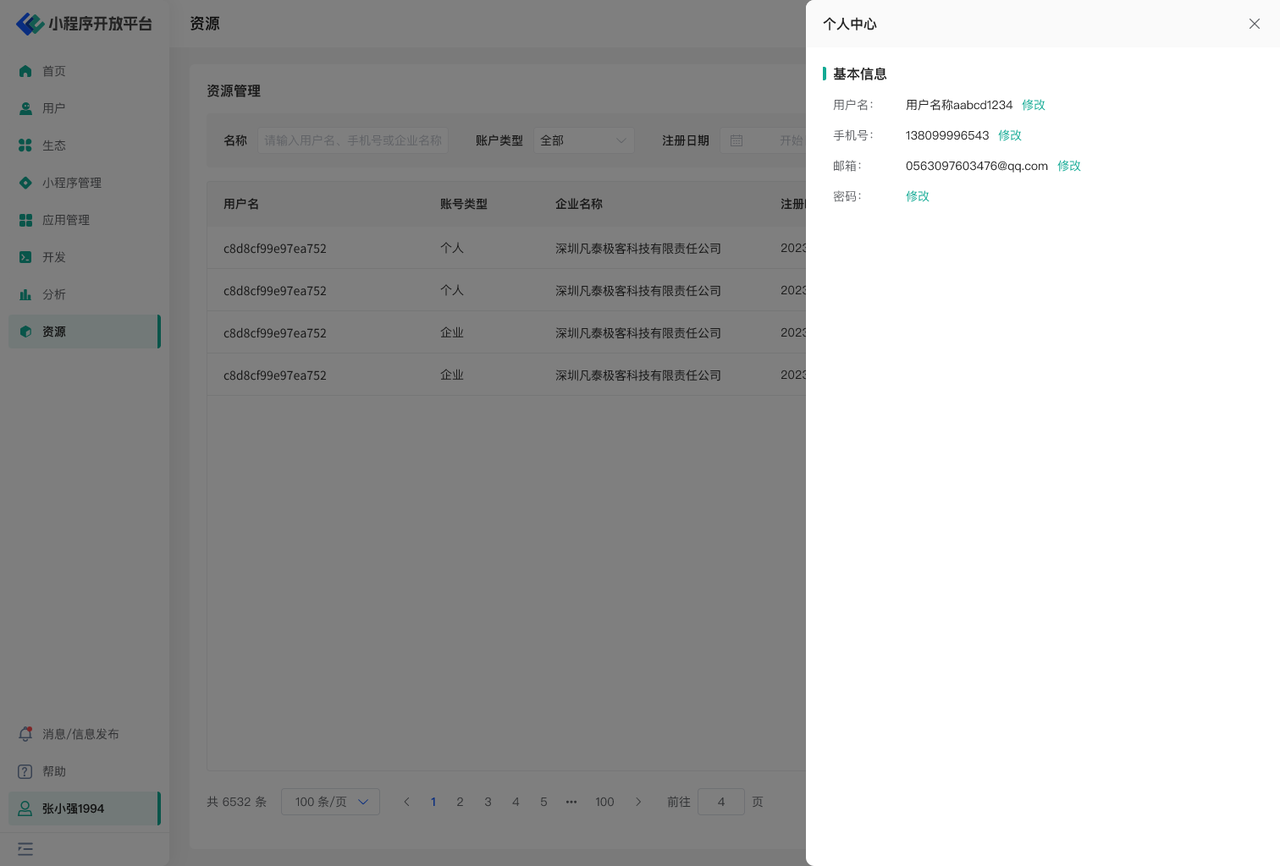Close the 个人中心 drawer panel
The height and width of the screenshot is (866, 1280).
pyautogui.click(x=1254, y=24)
